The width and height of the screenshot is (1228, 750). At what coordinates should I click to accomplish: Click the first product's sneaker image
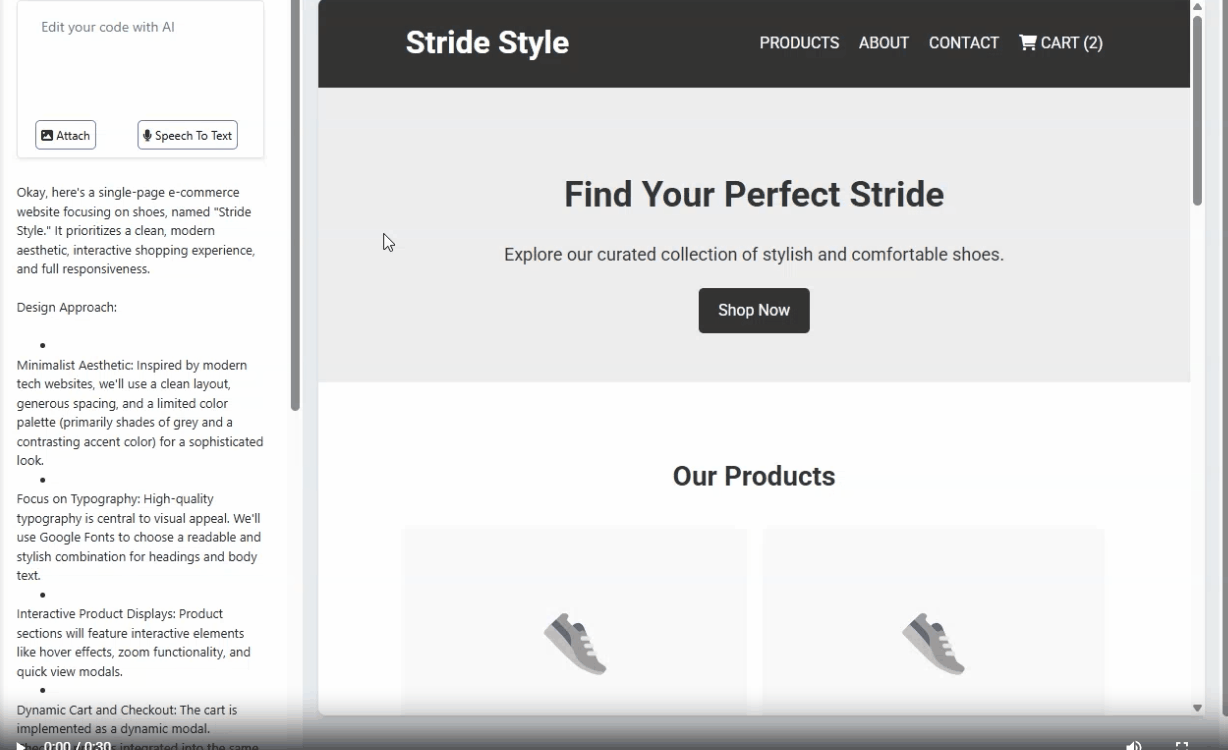[575, 643]
